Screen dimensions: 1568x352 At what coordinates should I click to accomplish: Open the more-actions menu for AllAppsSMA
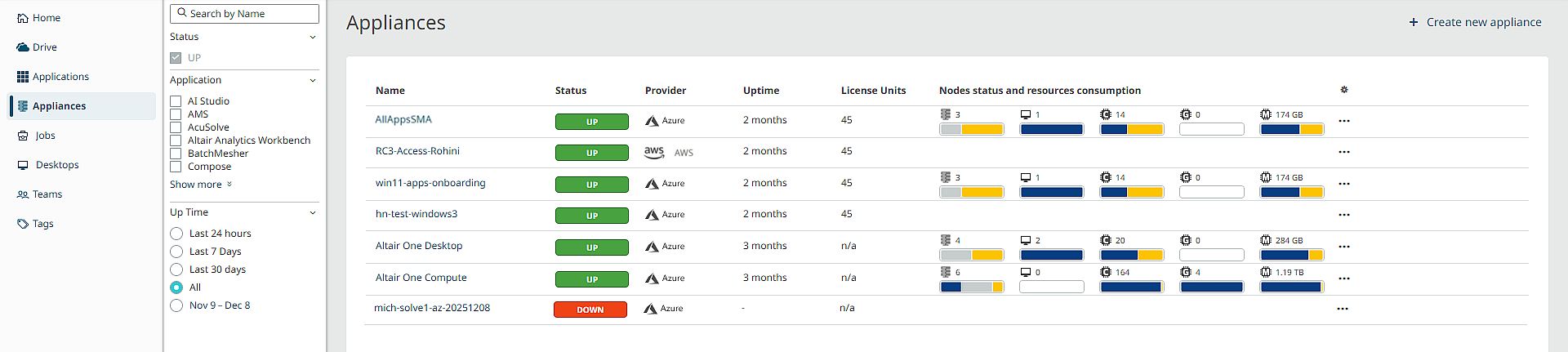tap(1344, 121)
